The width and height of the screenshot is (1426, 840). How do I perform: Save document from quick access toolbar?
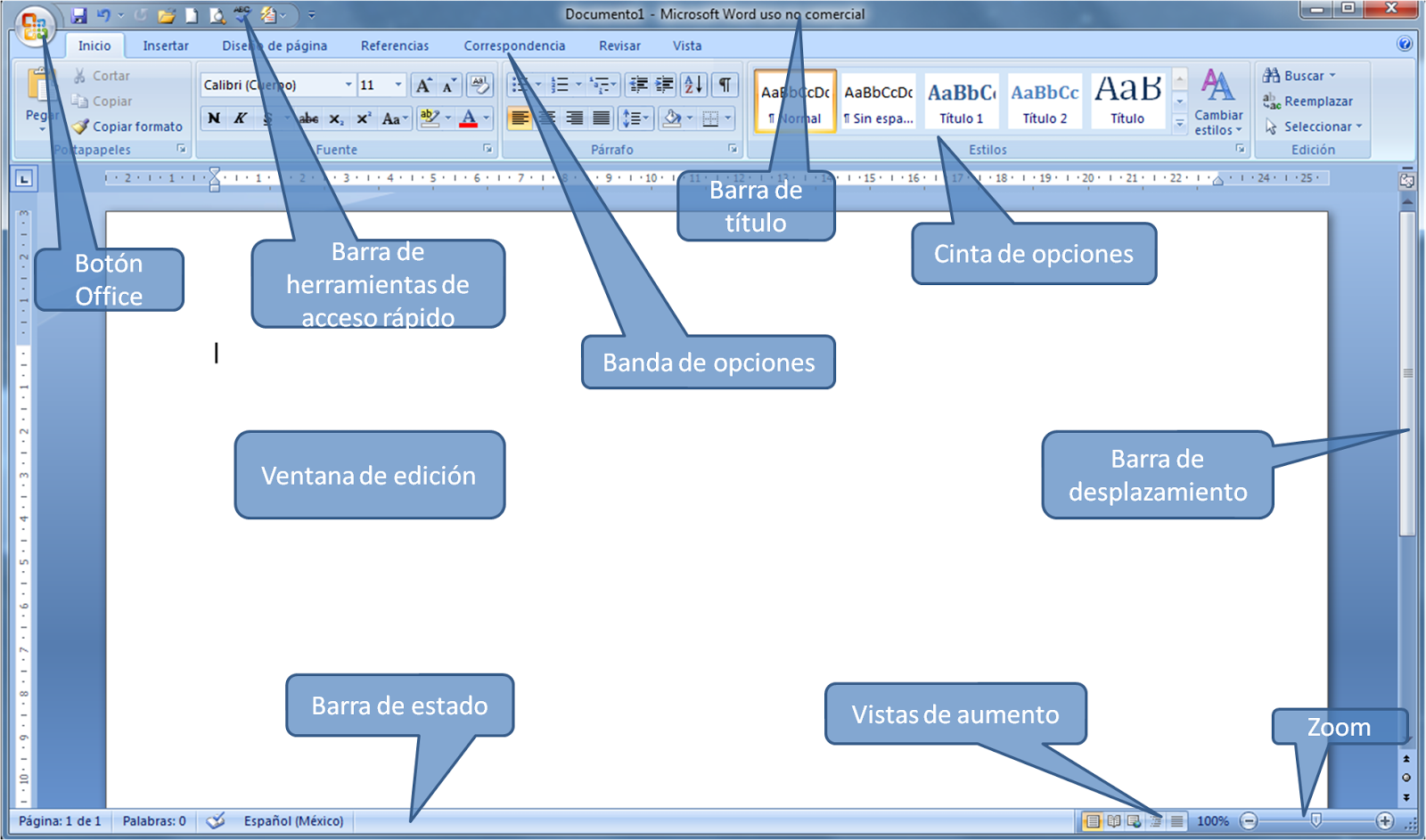click(x=79, y=15)
